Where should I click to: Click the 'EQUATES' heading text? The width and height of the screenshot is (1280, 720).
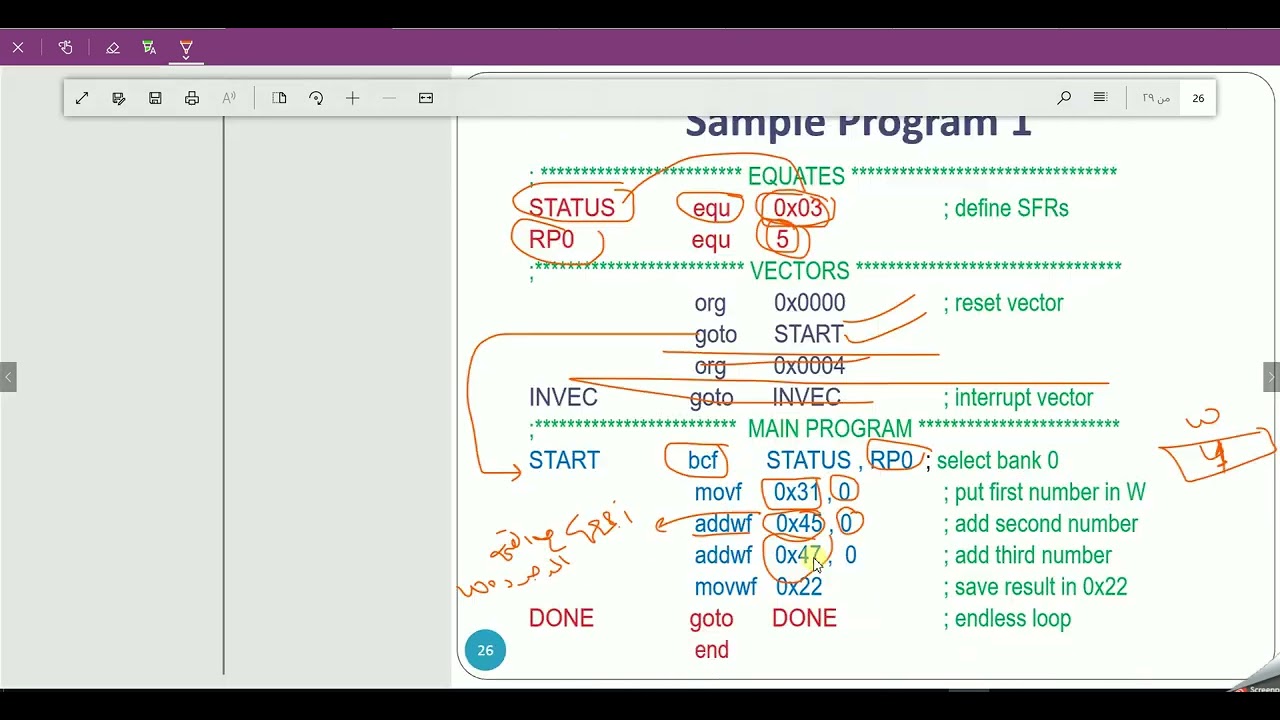coord(796,176)
